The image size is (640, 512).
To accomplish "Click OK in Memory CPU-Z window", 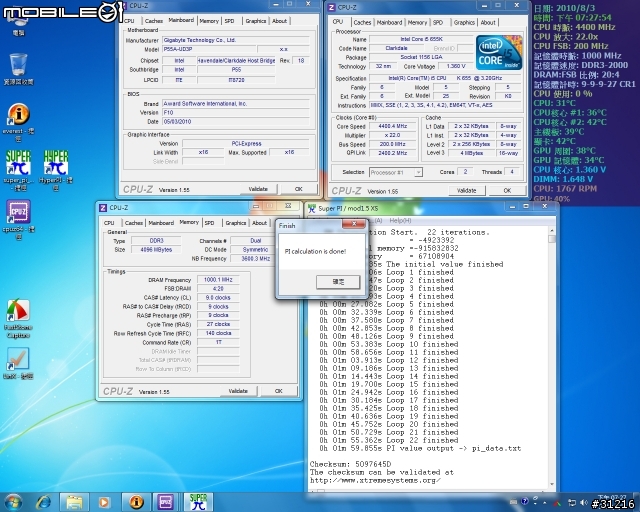I will click(278, 391).
